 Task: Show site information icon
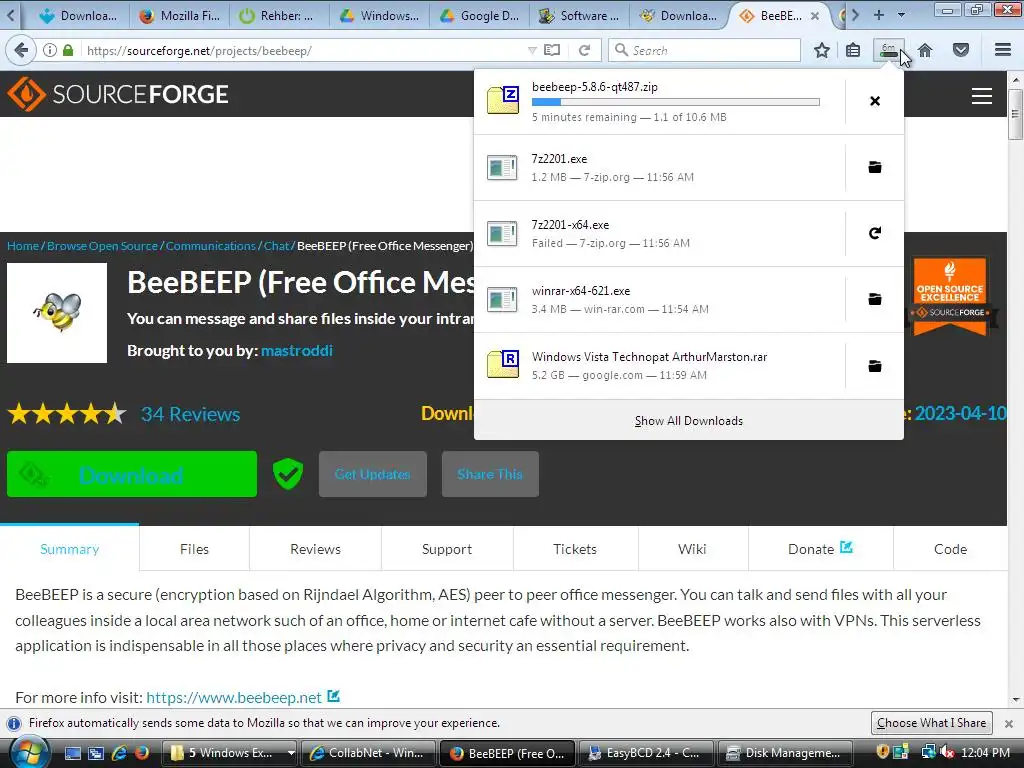pos(50,50)
